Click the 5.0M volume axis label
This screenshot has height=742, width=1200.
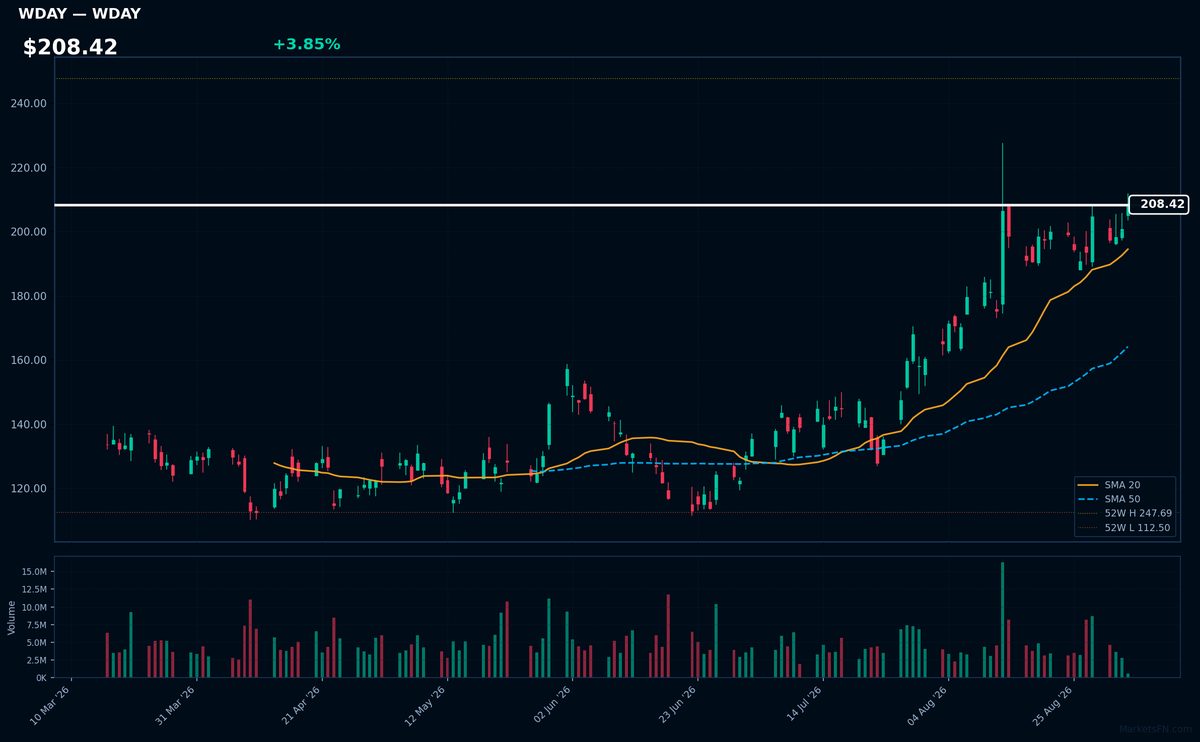(36, 643)
